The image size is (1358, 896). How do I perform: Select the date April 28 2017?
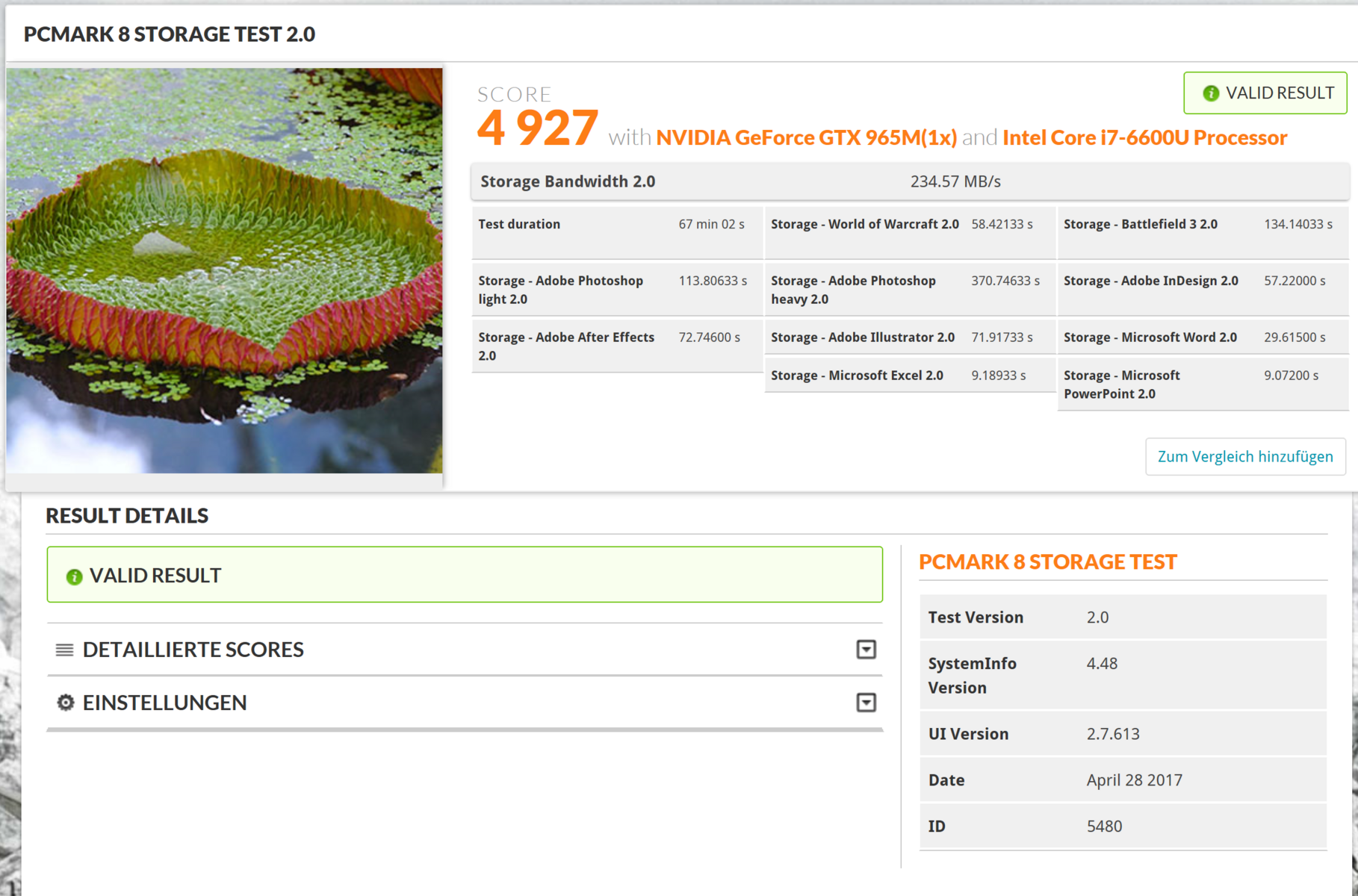click(x=1134, y=780)
